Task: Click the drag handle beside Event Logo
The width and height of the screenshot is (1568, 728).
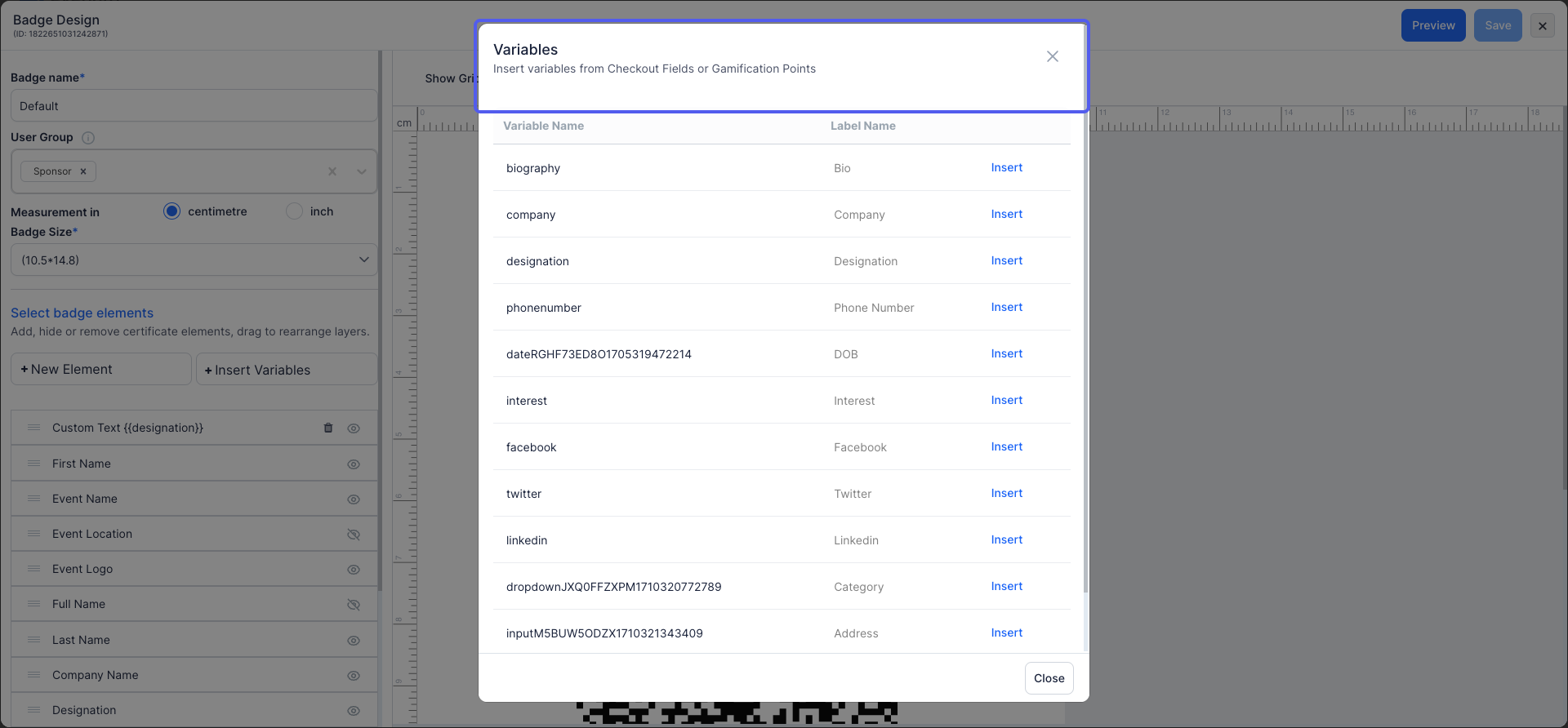Action: (34, 569)
